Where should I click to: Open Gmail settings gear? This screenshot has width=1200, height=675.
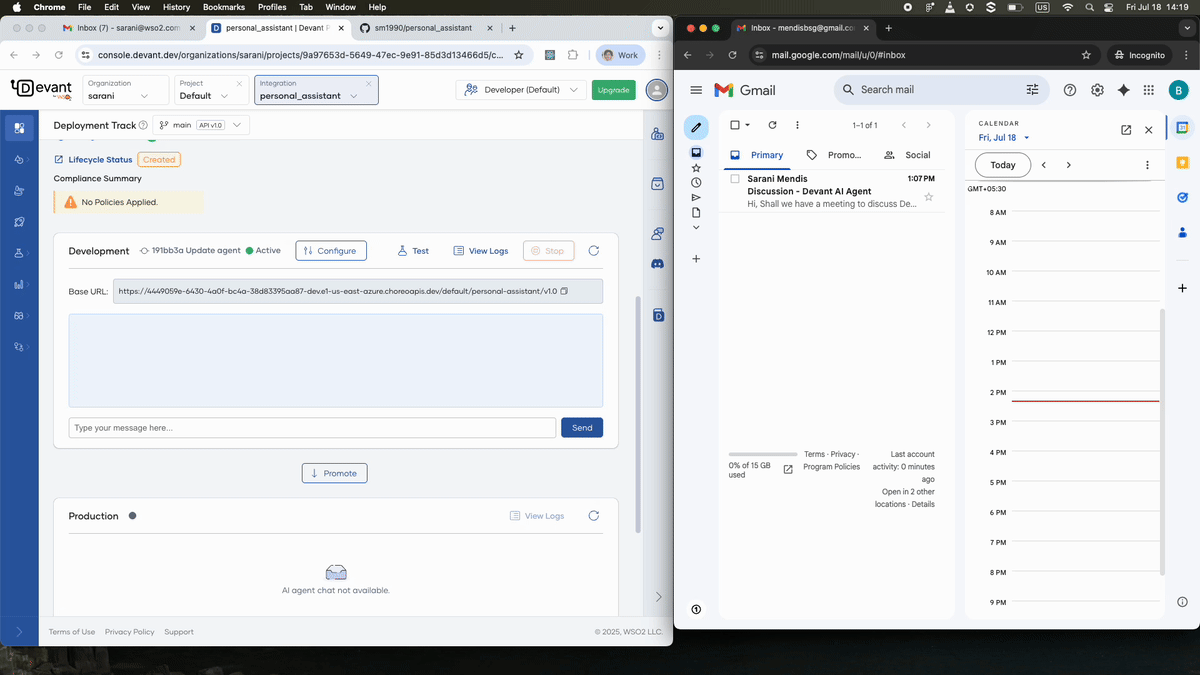pos(1097,90)
